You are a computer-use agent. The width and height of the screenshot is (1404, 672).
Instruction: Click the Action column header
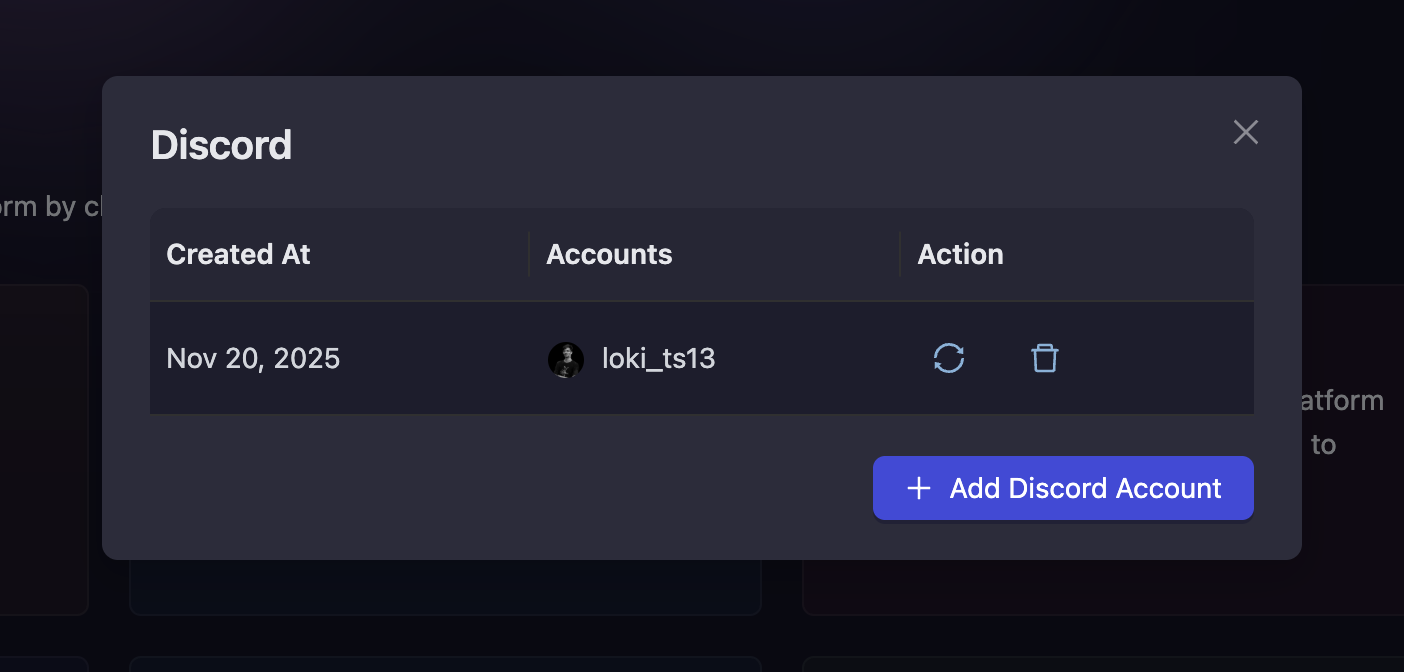(960, 254)
